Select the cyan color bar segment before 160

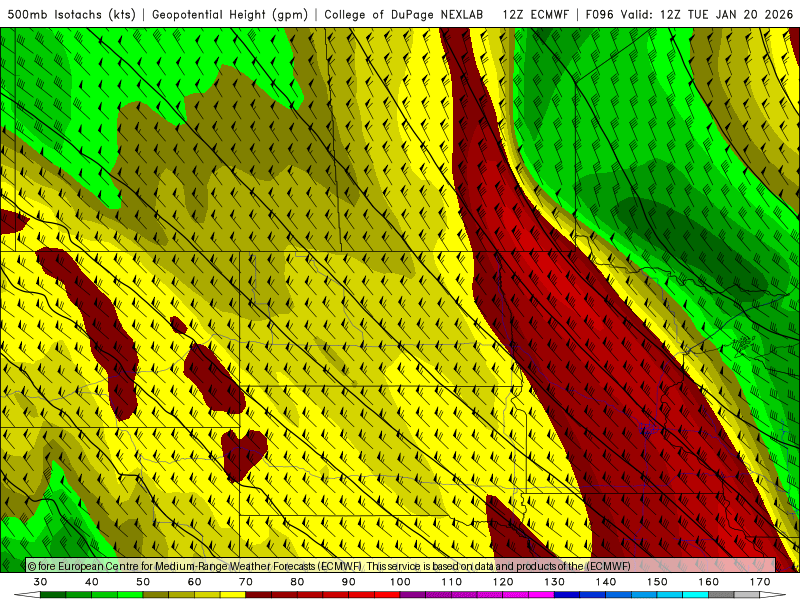pyautogui.click(x=695, y=594)
